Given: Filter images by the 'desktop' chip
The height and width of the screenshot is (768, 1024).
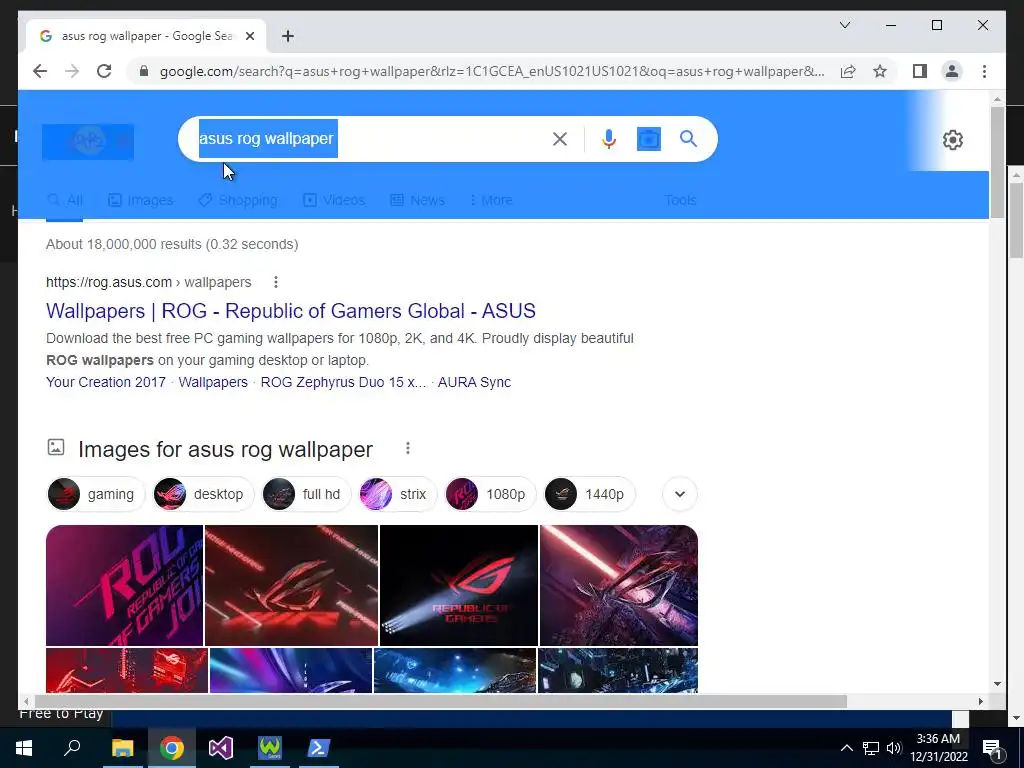Looking at the screenshot, I should pyautogui.click(x=202, y=494).
